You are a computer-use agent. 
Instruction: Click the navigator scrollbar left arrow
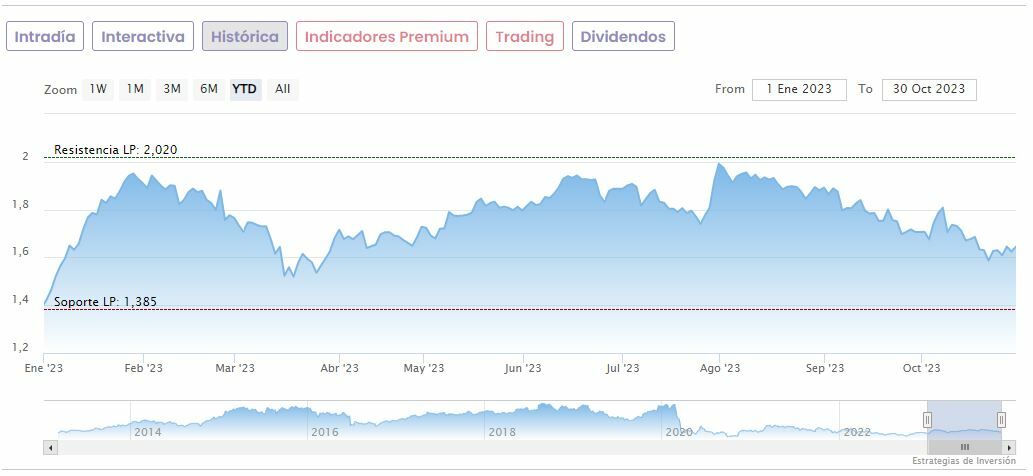pyautogui.click(x=50, y=447)
